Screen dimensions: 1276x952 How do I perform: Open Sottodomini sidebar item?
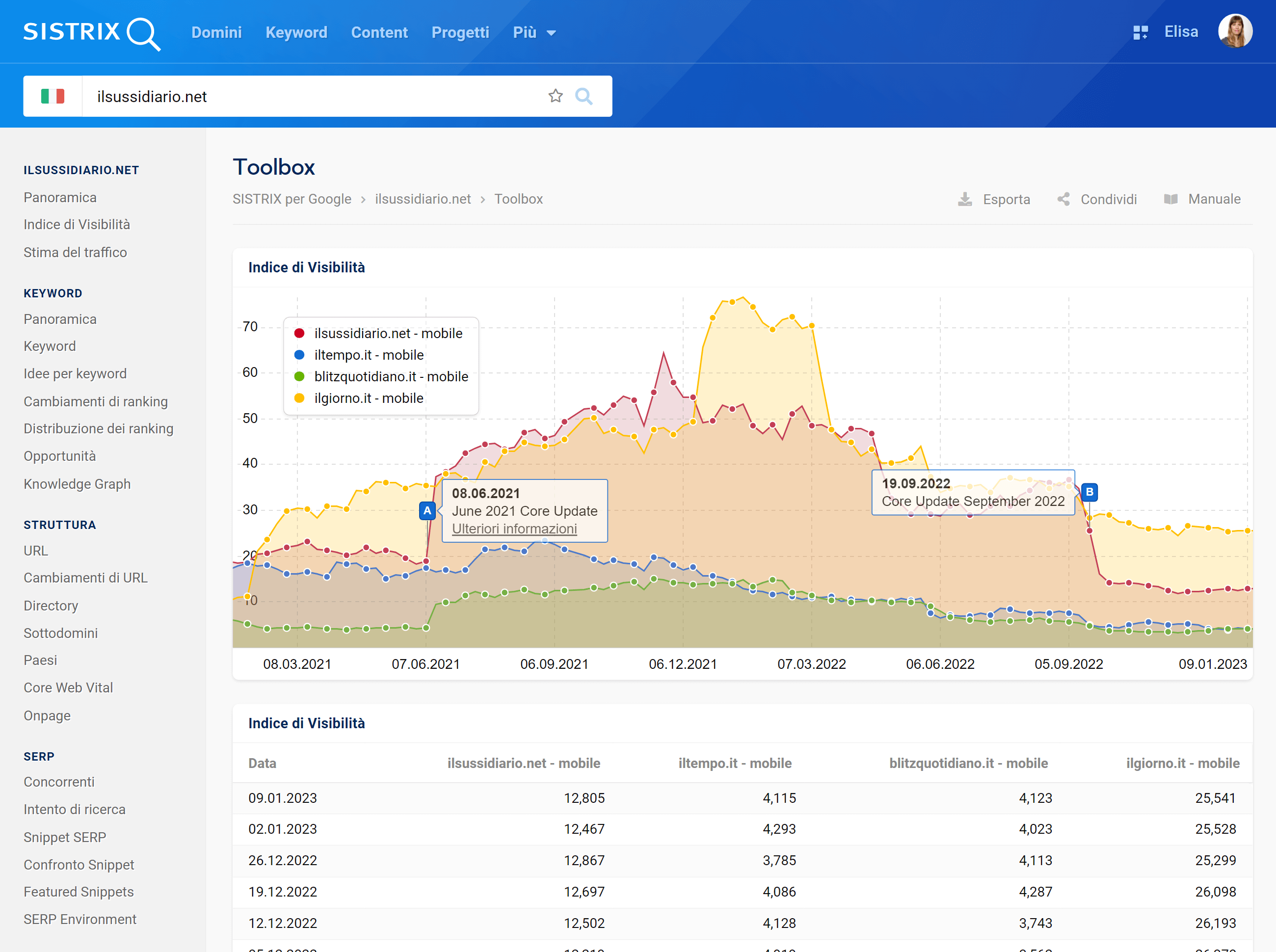pos(60,634)
